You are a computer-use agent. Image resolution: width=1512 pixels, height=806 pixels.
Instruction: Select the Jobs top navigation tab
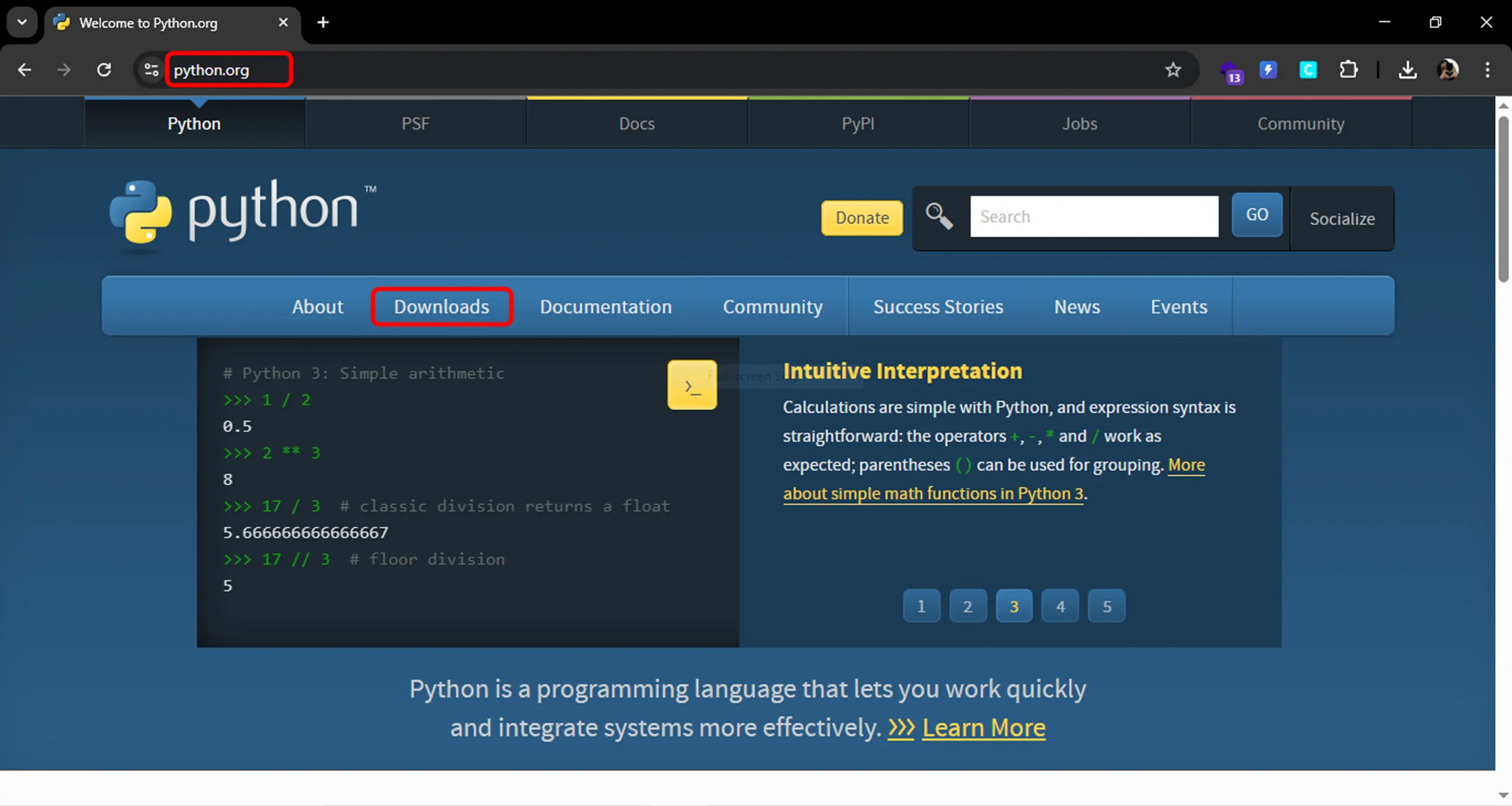1080,123
